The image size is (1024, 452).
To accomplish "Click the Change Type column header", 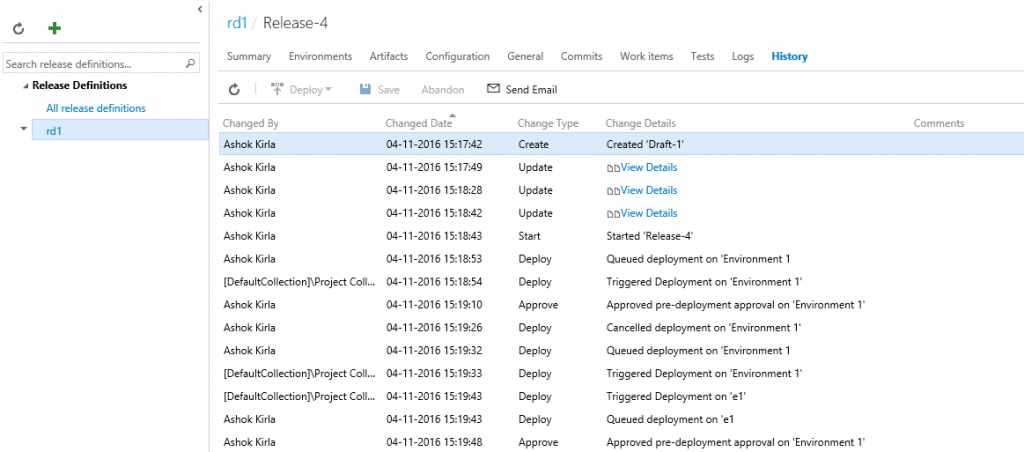I will (x=547, y=123).
